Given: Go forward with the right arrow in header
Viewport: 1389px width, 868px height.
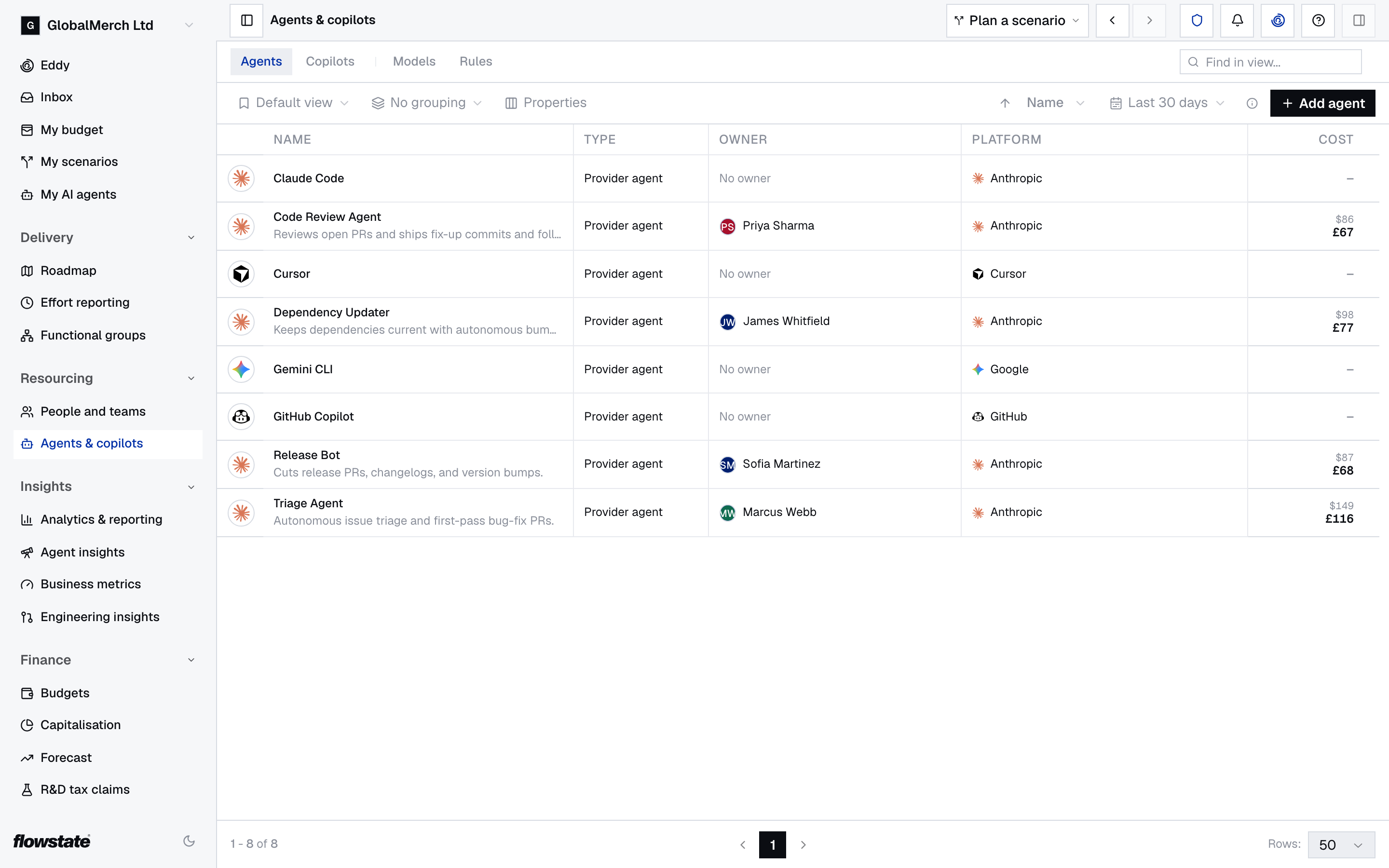Looking at the screenshot, I should (x=1149, y=21).
